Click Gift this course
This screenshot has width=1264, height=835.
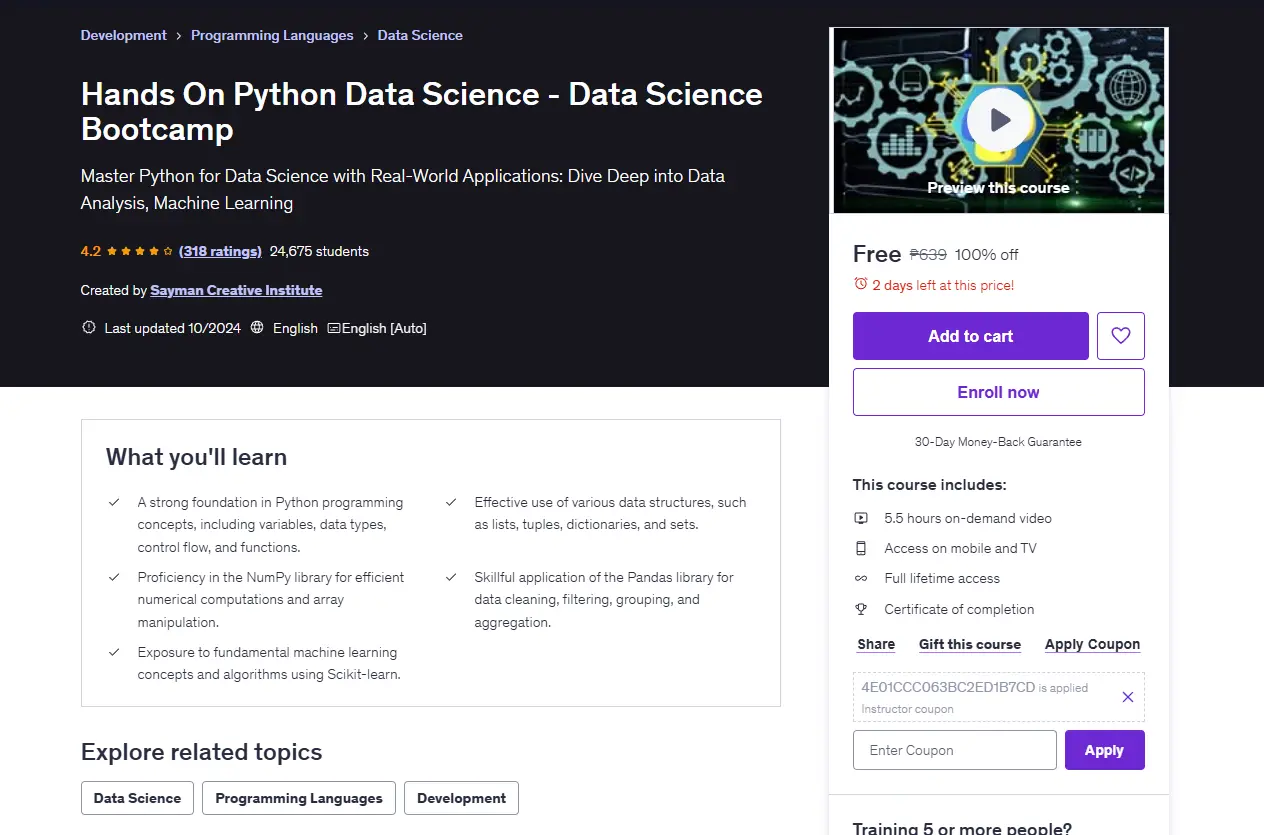point(970,644)
